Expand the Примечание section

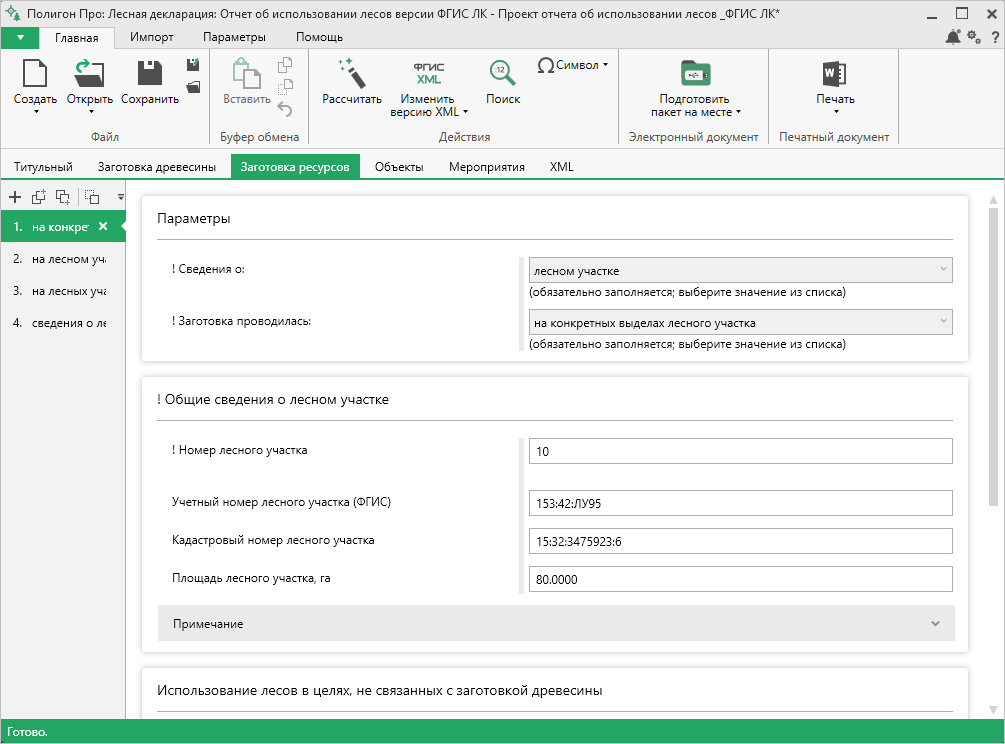(556, 624)
